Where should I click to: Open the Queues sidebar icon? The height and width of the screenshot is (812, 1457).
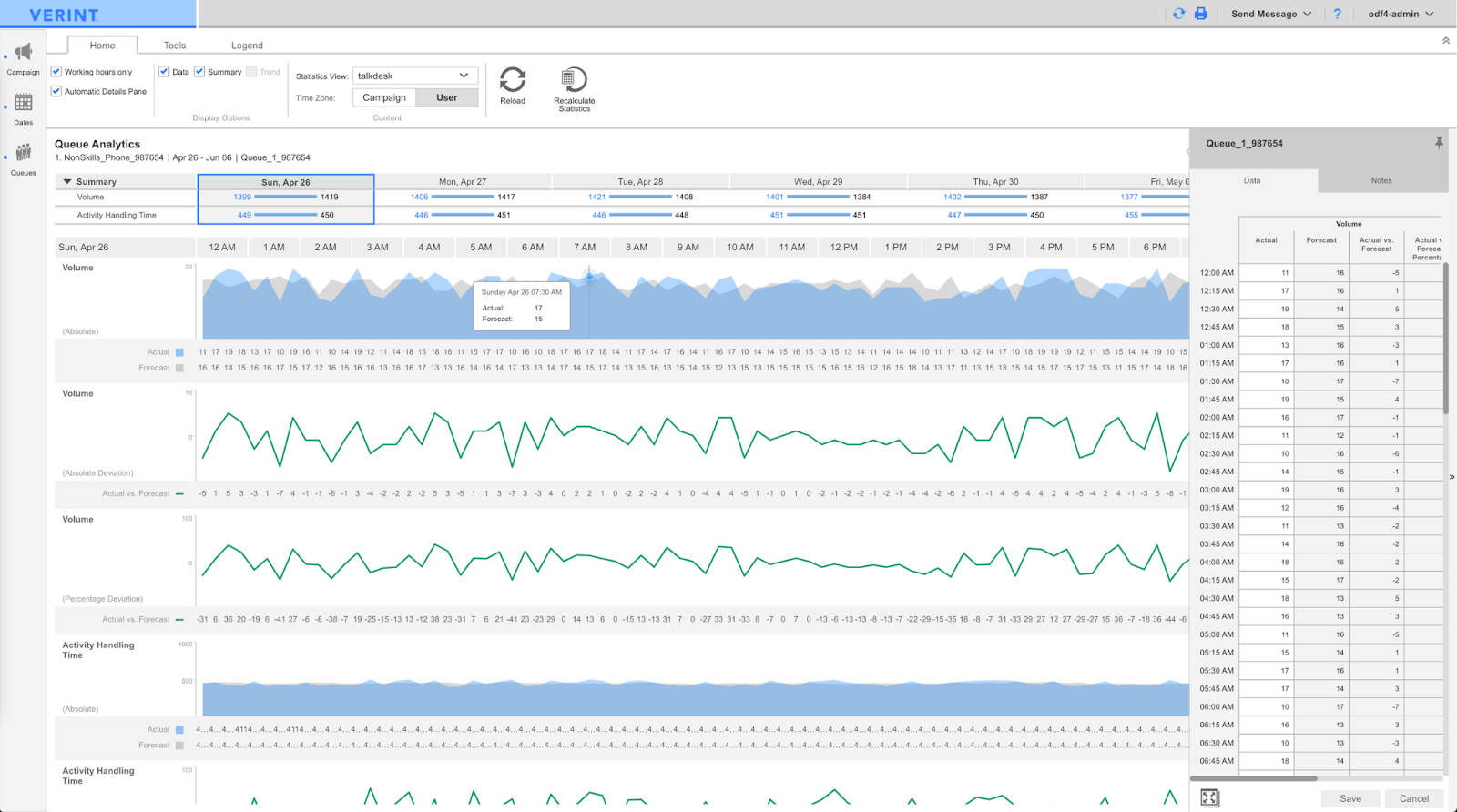24,153
